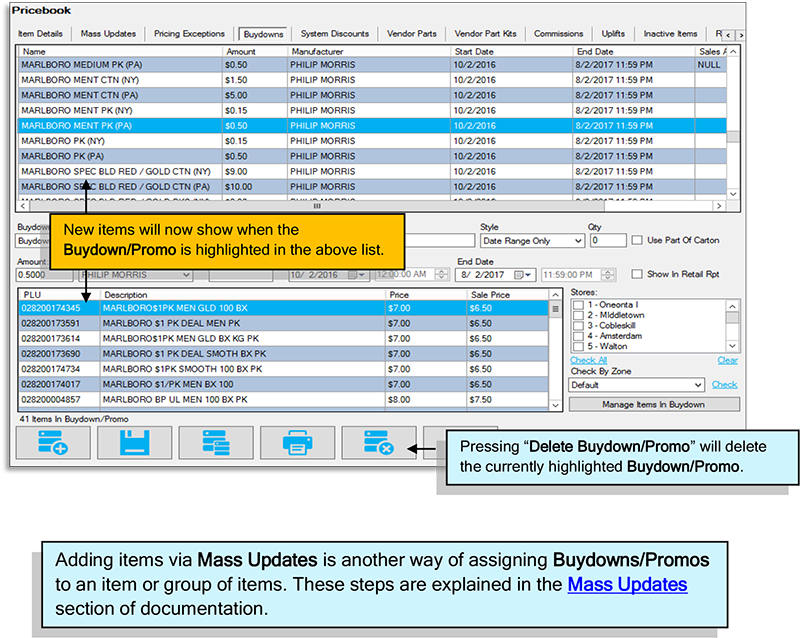This screenshot has width=800, height=638.
Task: Click the Check All link
Action: (588, 360)
